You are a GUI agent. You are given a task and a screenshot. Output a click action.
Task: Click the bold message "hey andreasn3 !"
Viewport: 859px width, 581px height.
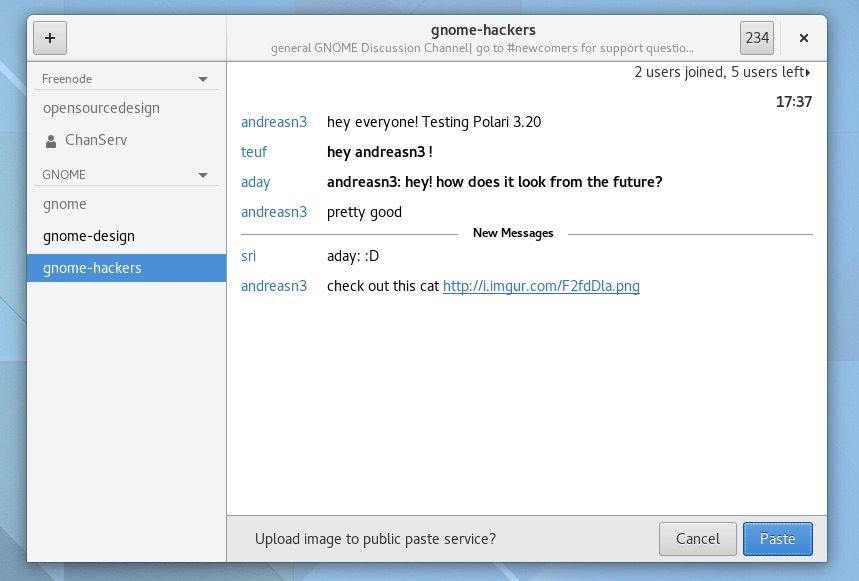click(380, 152)
